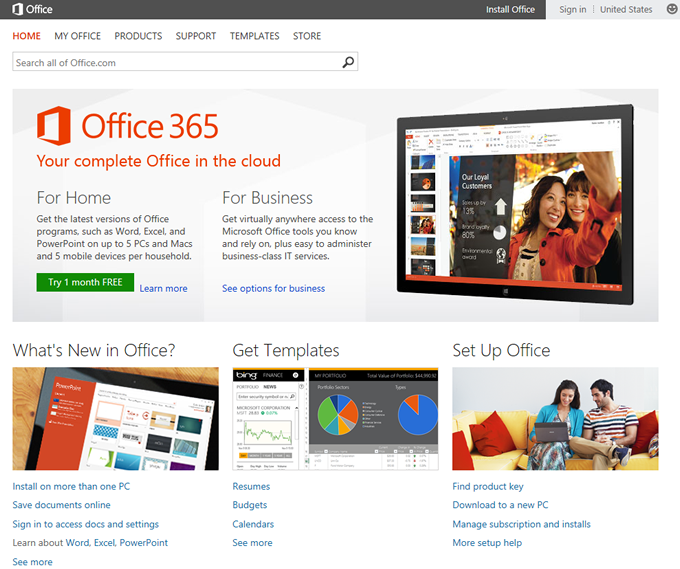Open the Budgets templates link
This screenshot has width=680, height=569.
point(250,505)
